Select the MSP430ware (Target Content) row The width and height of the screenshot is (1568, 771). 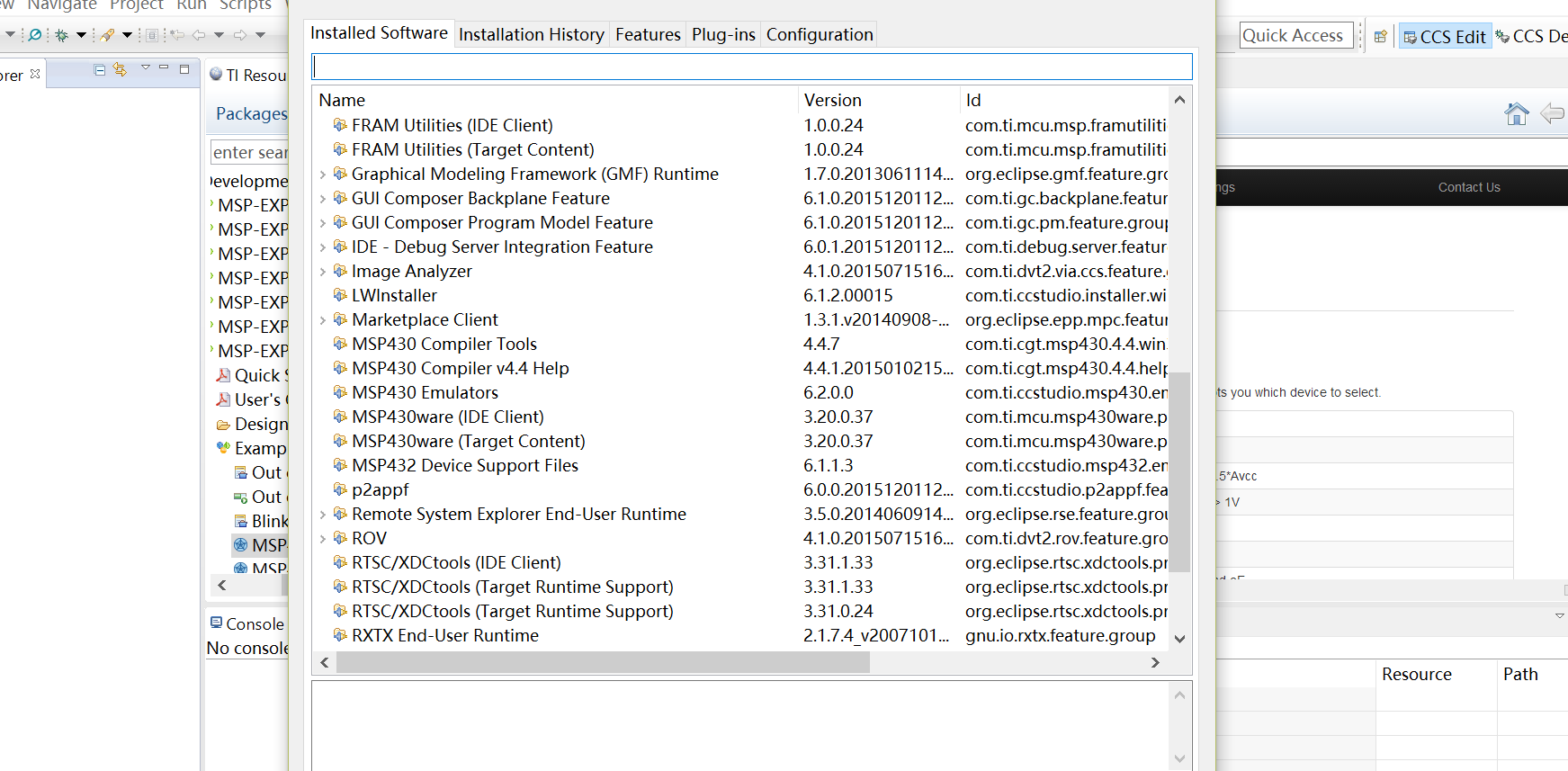coord(741,441)
